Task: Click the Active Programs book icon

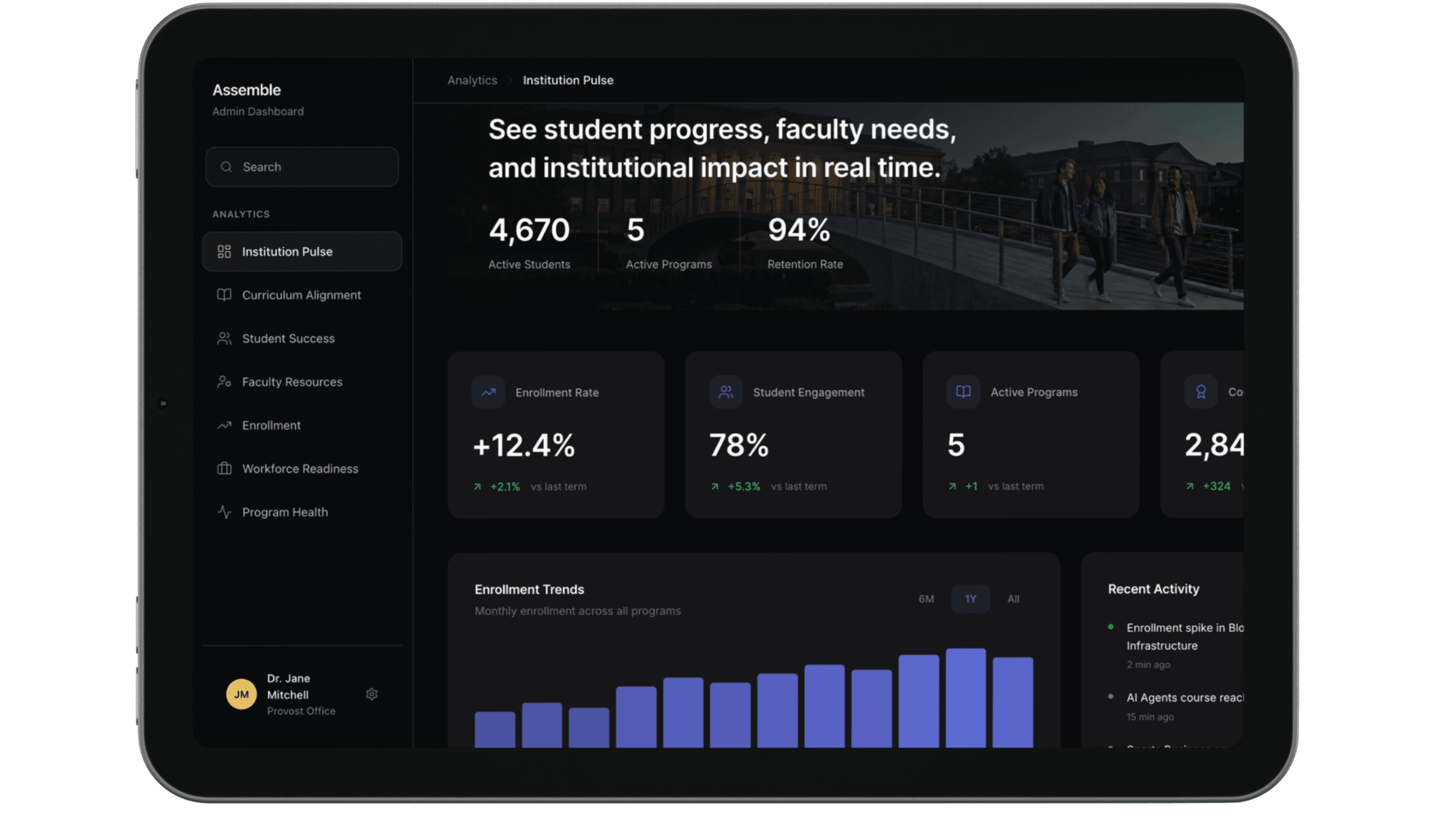Action: coord(963,392)
